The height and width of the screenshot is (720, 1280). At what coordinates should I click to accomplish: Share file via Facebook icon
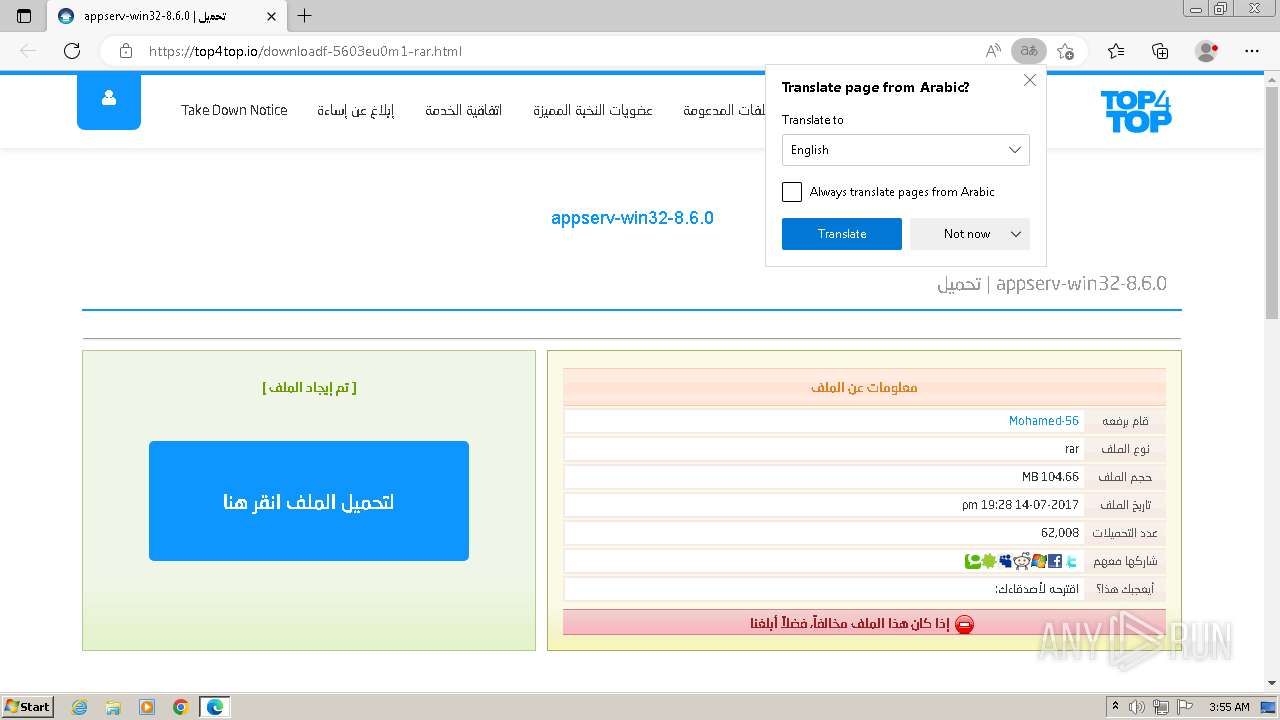click(1055, 561)
